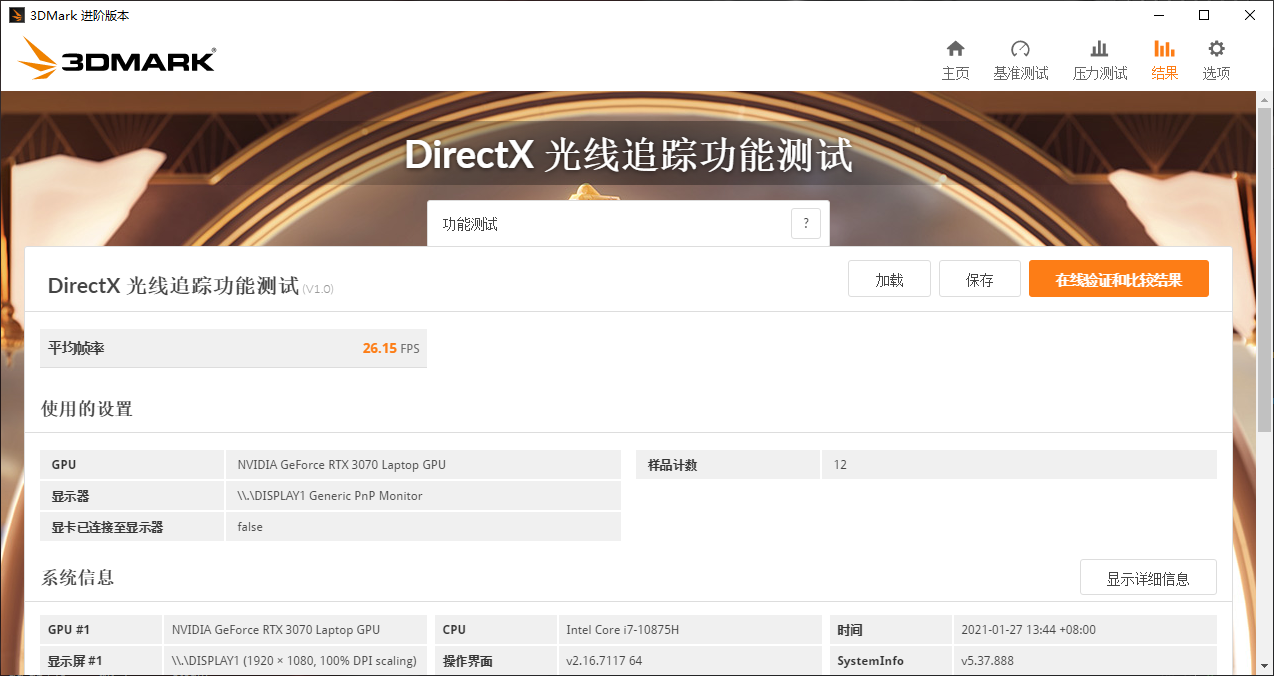1274x676 pixels.
Task: Click the 显卡已连接至显示器 label
Action: pos(107,527)
